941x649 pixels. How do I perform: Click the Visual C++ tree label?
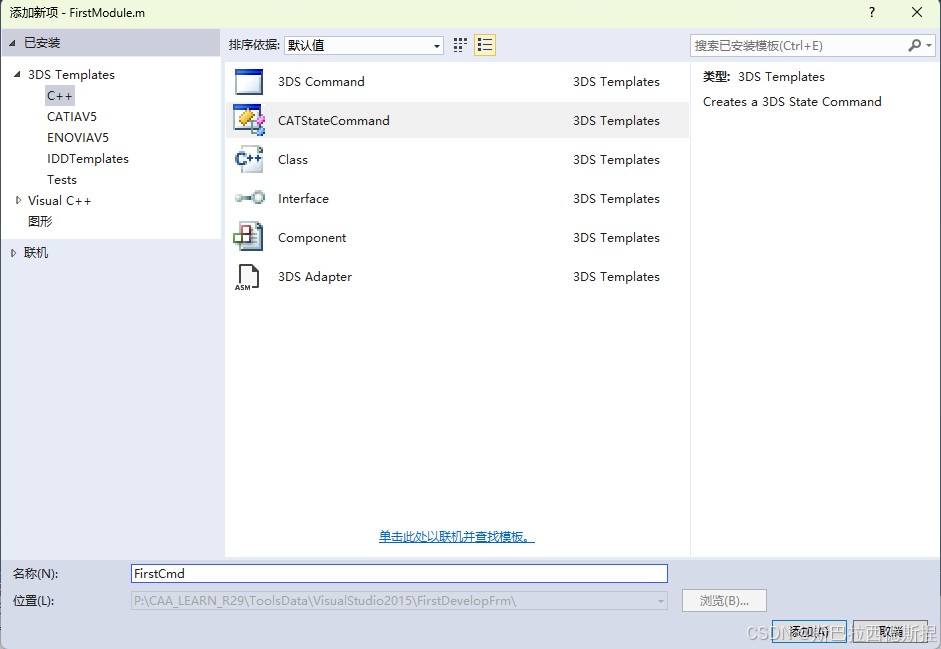click(59, 201)
